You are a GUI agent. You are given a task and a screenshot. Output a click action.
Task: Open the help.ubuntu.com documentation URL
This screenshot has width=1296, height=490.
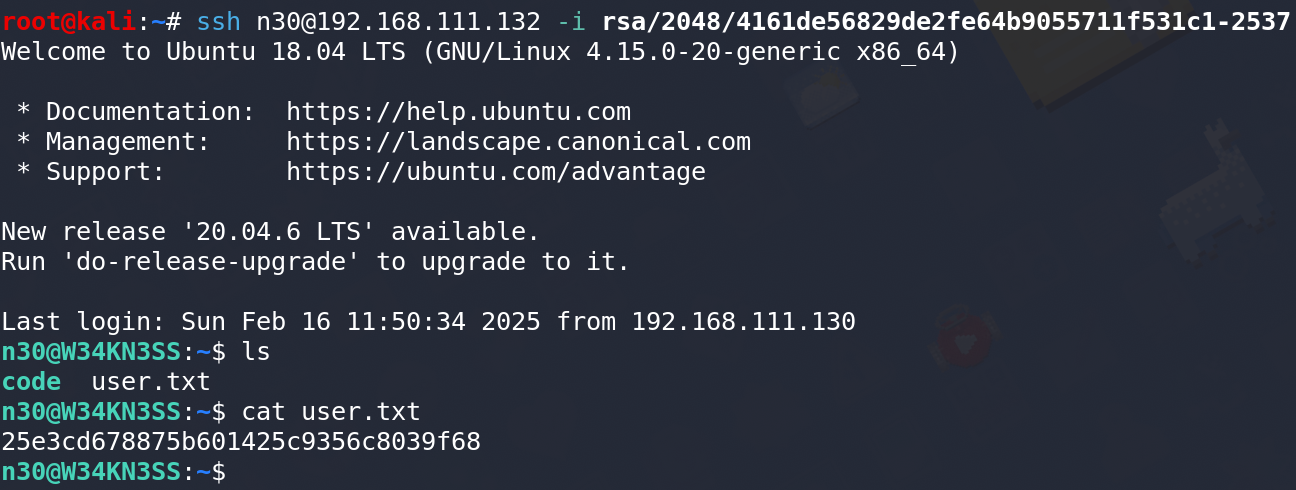click(458, 112)
